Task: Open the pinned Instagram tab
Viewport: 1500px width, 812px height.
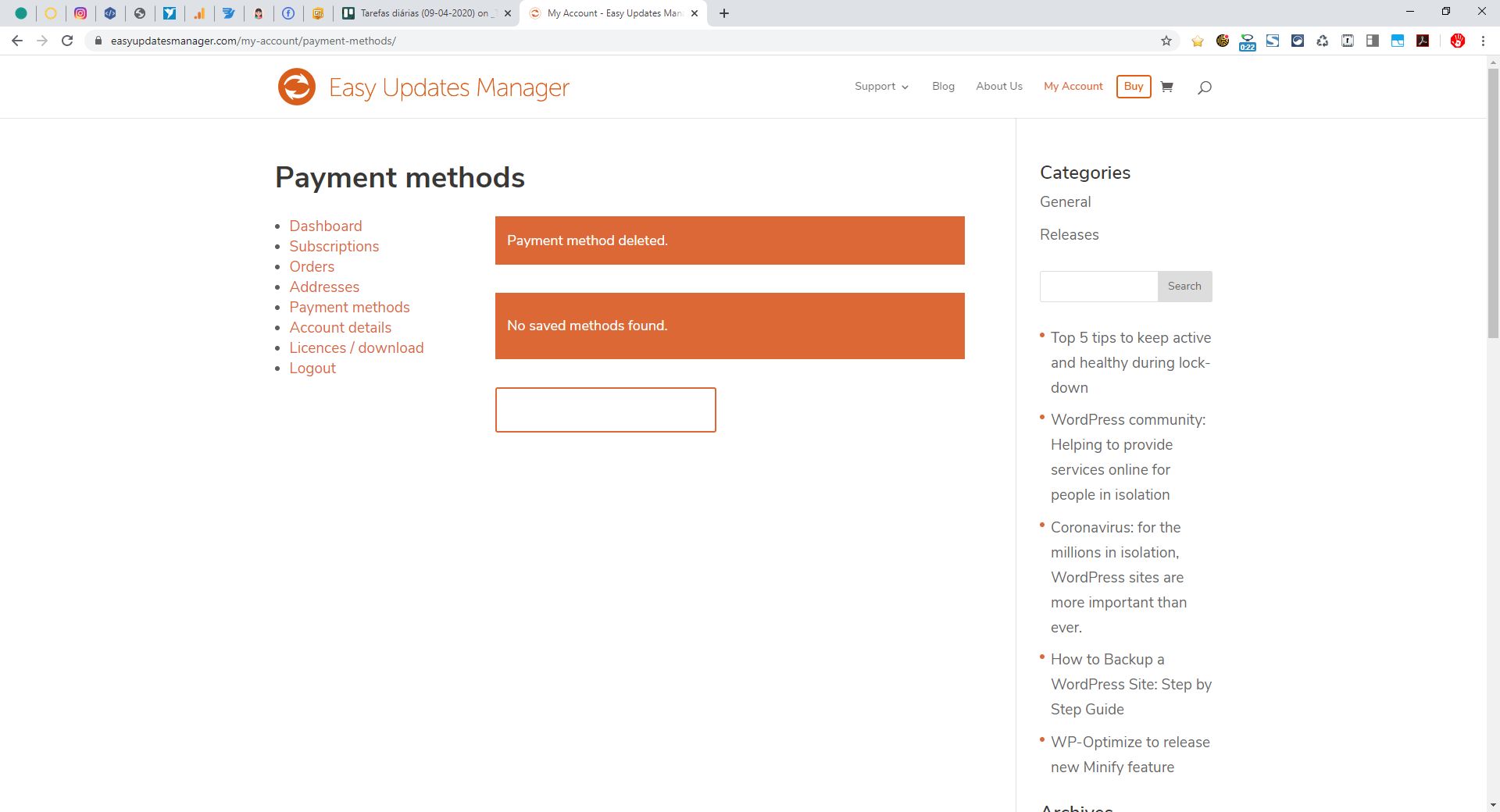Action: (80, 13)
